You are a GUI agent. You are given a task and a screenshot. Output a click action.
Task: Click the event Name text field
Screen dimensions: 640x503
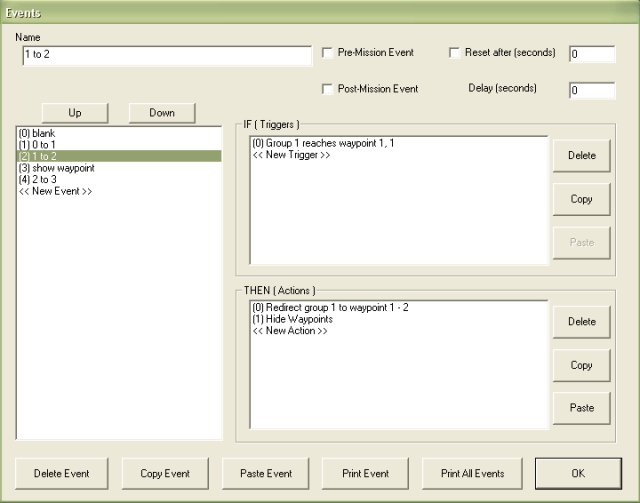coord(166,55)
